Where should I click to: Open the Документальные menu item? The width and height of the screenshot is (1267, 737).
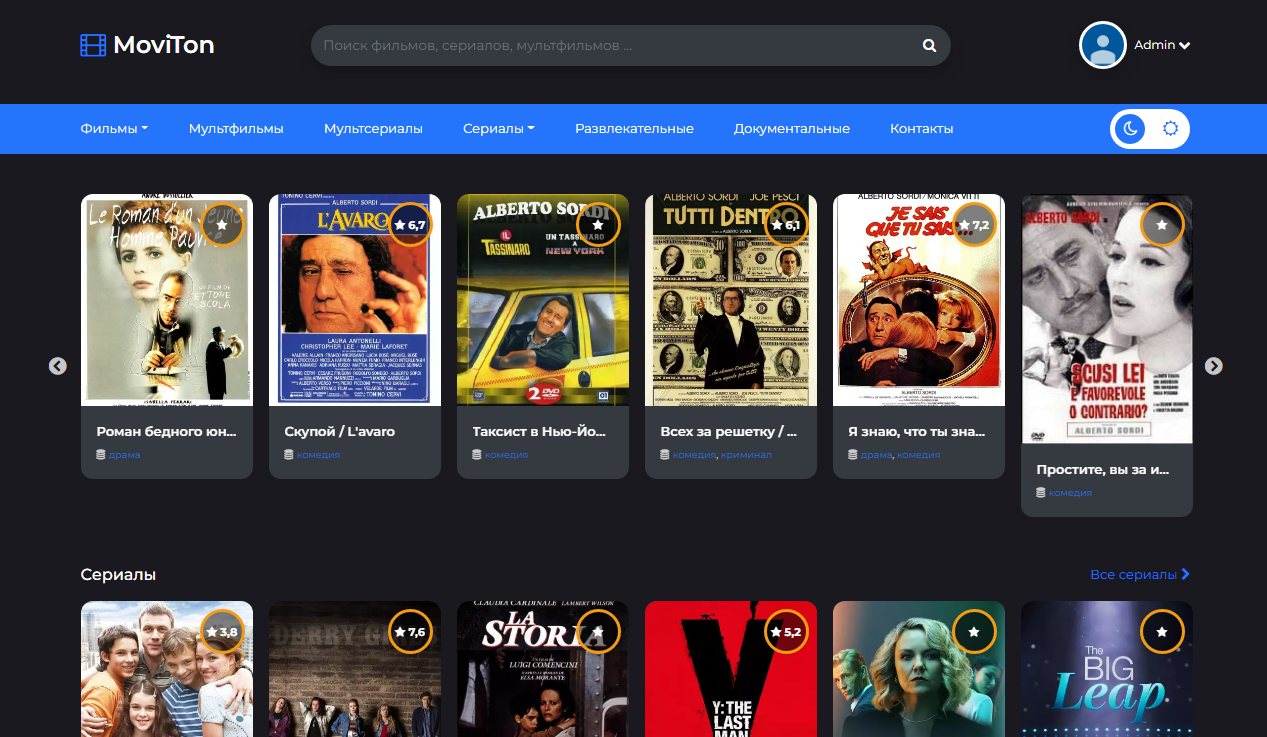(x=791, y=129)
